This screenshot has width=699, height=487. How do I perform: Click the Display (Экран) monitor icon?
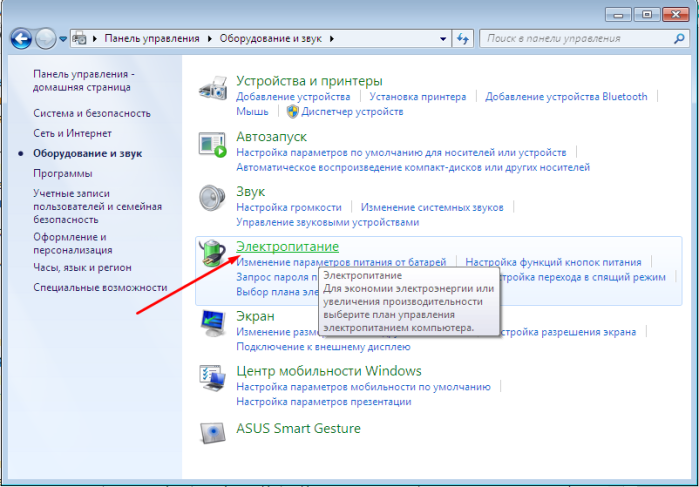(213, 323)
